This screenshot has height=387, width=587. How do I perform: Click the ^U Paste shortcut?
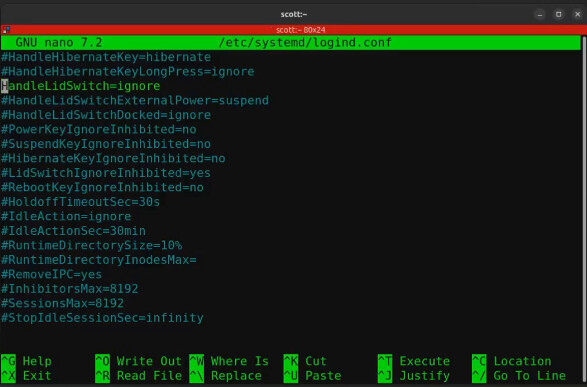[313, 376]
